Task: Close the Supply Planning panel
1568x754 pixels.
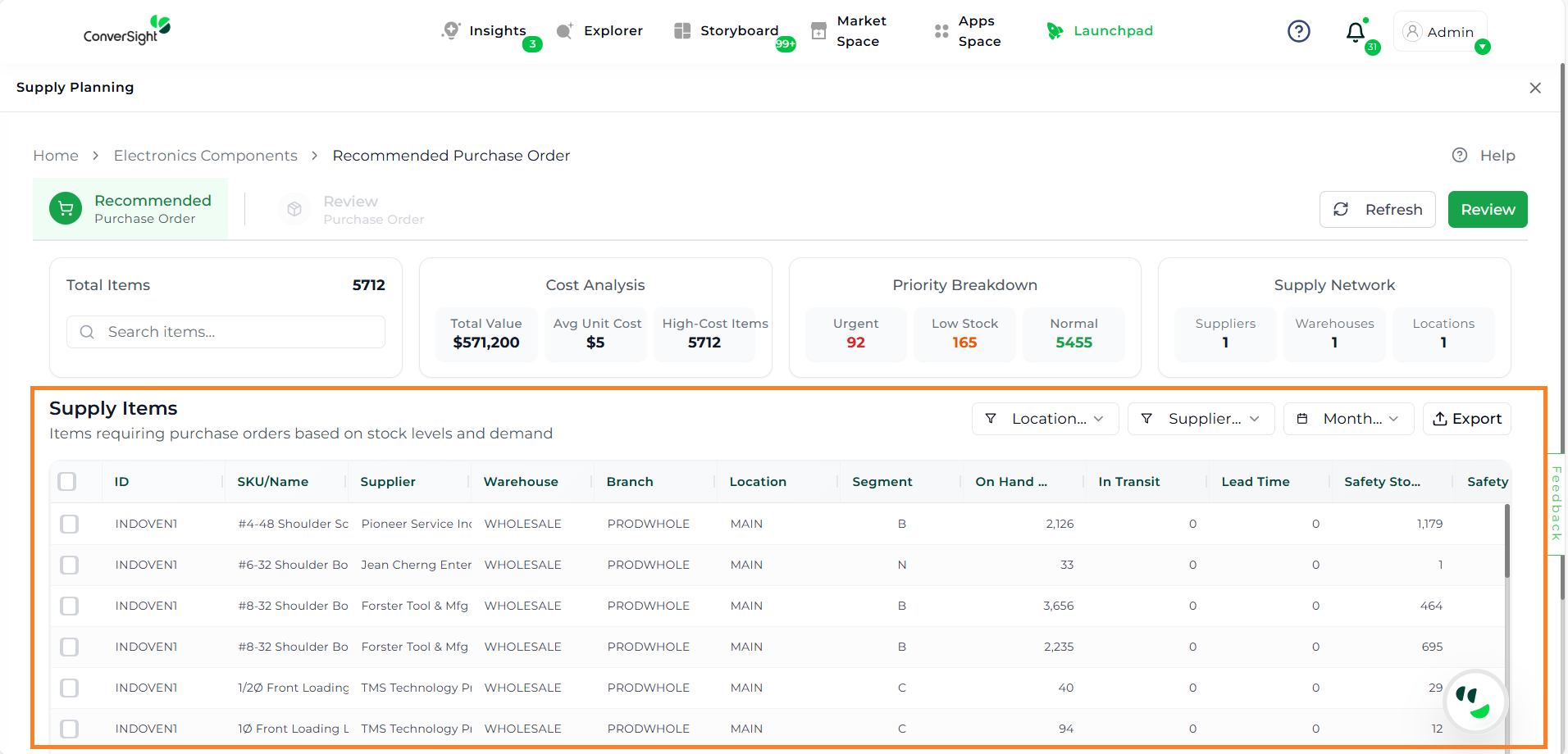Action: pyautogui.click(x=1535, y=88)
